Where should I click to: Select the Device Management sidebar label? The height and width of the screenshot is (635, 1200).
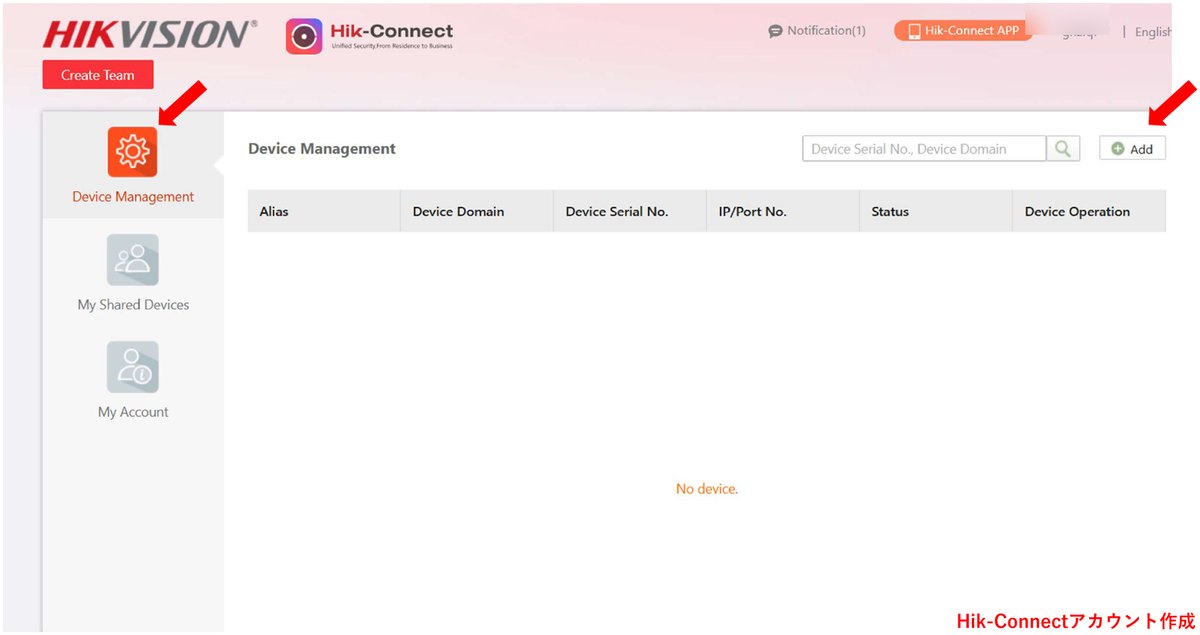coord(133,197)
